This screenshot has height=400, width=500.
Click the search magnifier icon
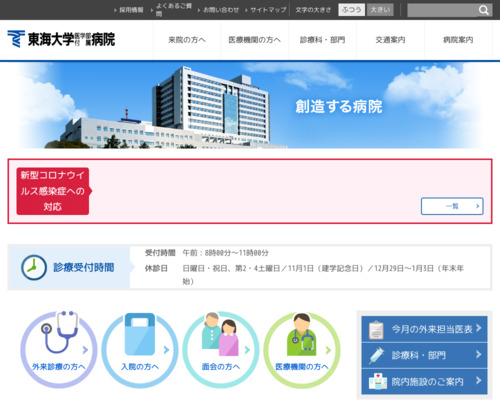point(484,10)
